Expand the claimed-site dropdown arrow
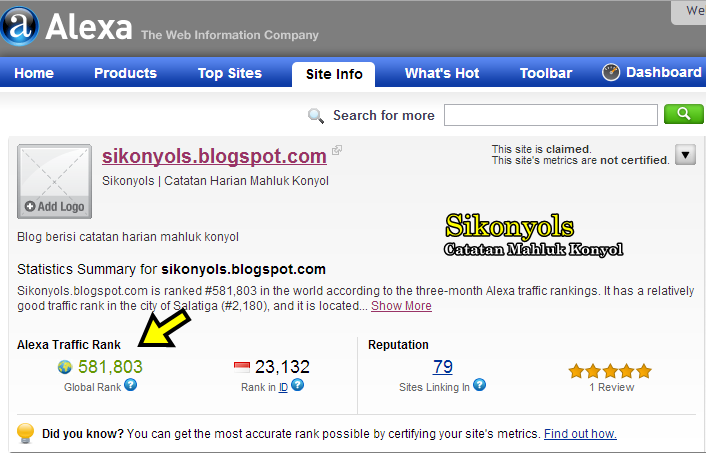 click(x=685, y=155)
